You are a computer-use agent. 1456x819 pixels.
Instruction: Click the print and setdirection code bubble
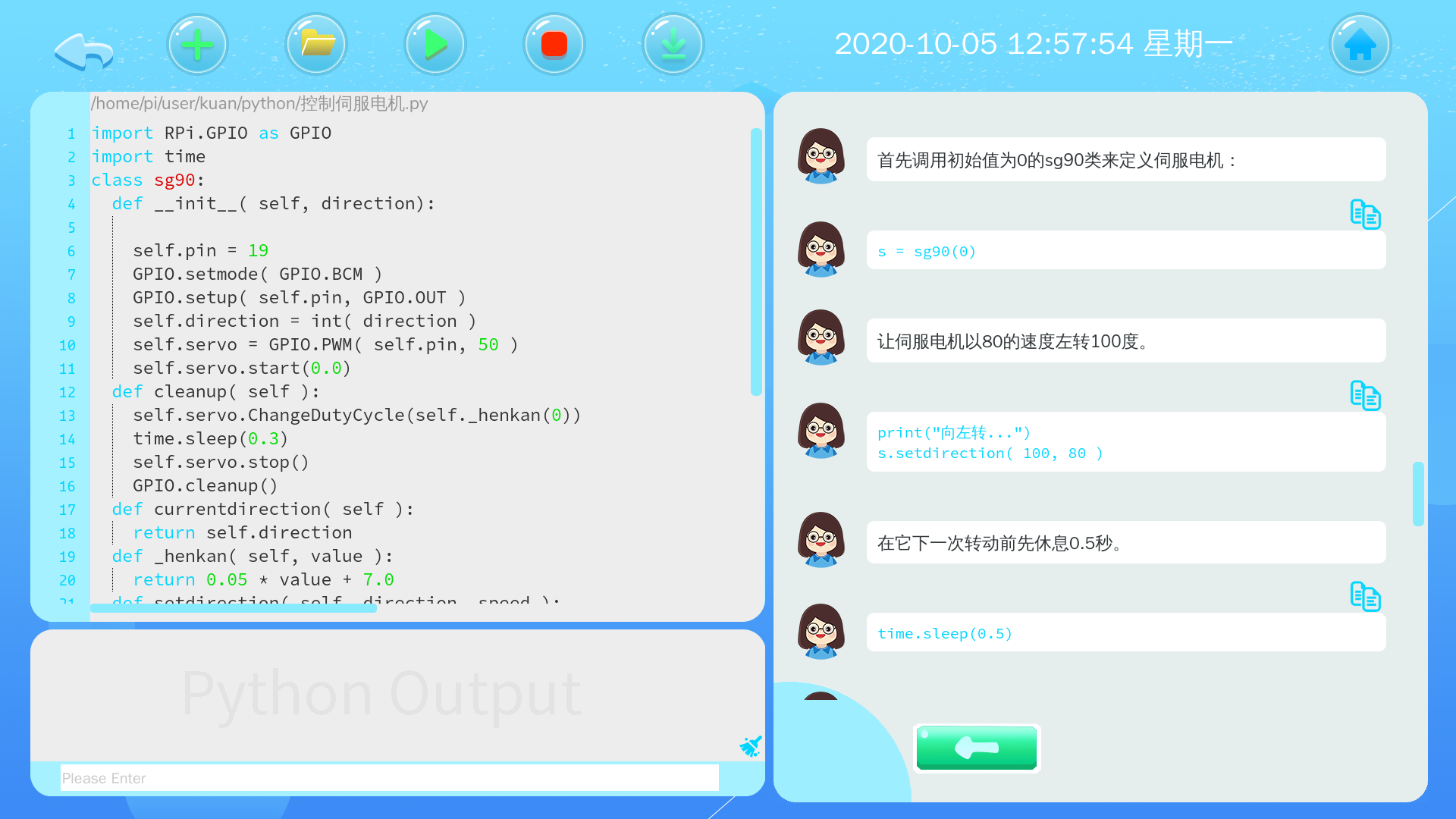1126,442
